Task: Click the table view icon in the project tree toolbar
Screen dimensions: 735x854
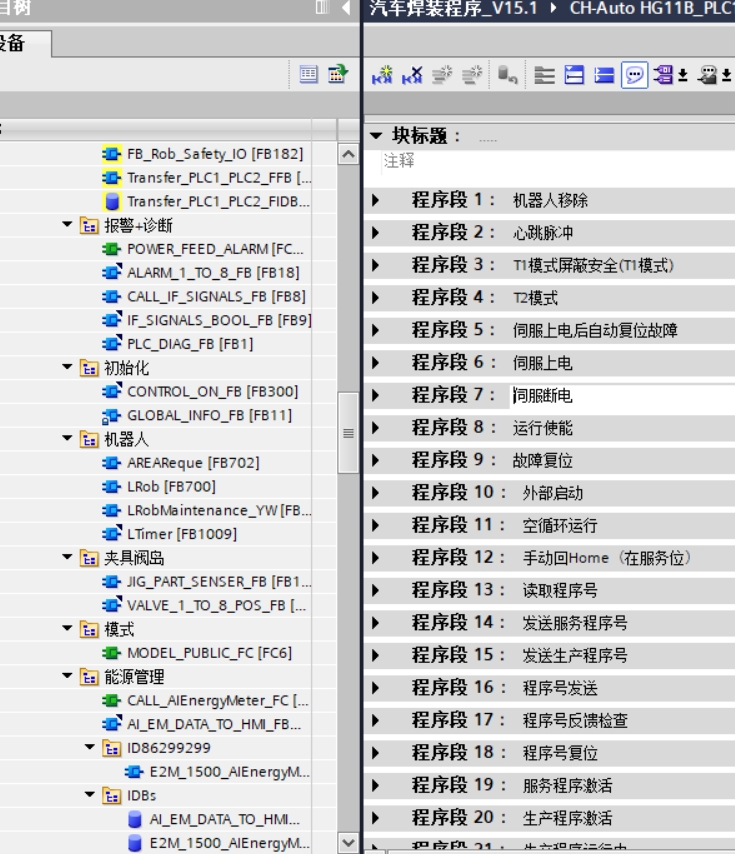Action: click(x=309, y=74)
